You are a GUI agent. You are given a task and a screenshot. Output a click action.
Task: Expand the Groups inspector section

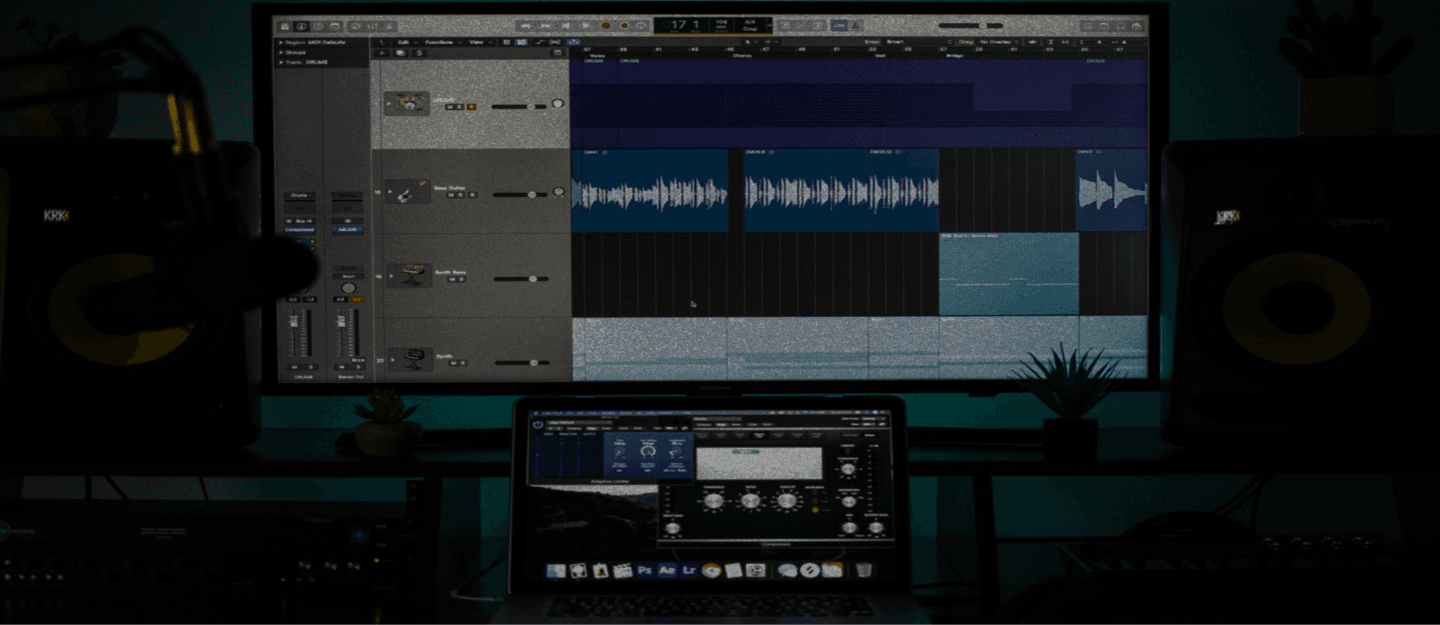tap(281, 52)
